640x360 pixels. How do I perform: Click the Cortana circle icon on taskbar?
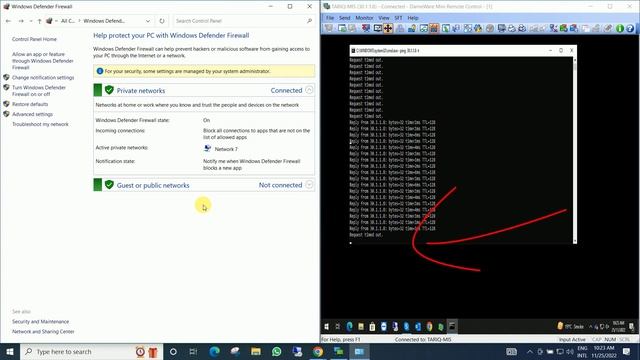173,351
